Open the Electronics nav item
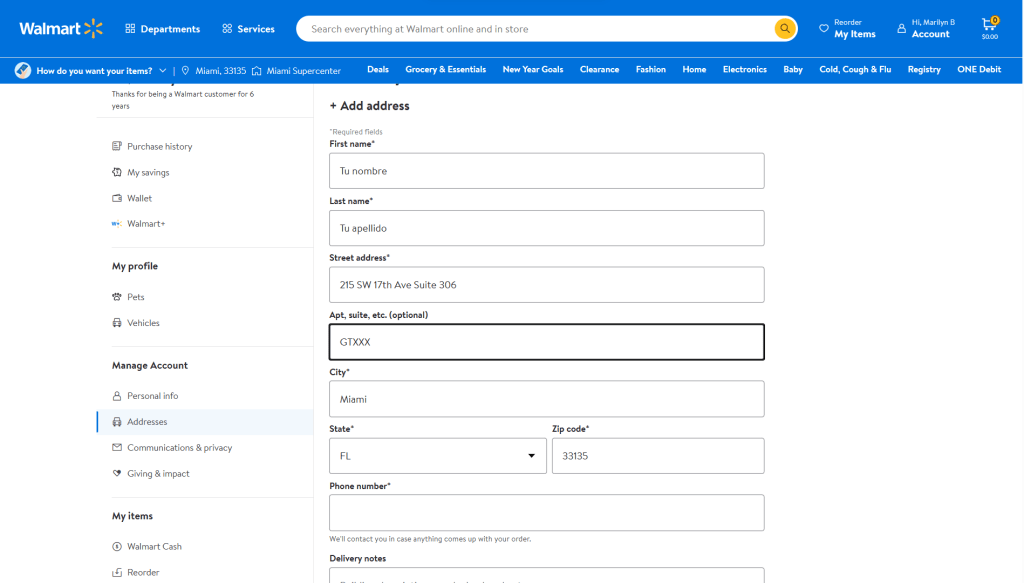The width and height of the screenshot is (1024, 583). click(x=744, y=69)
